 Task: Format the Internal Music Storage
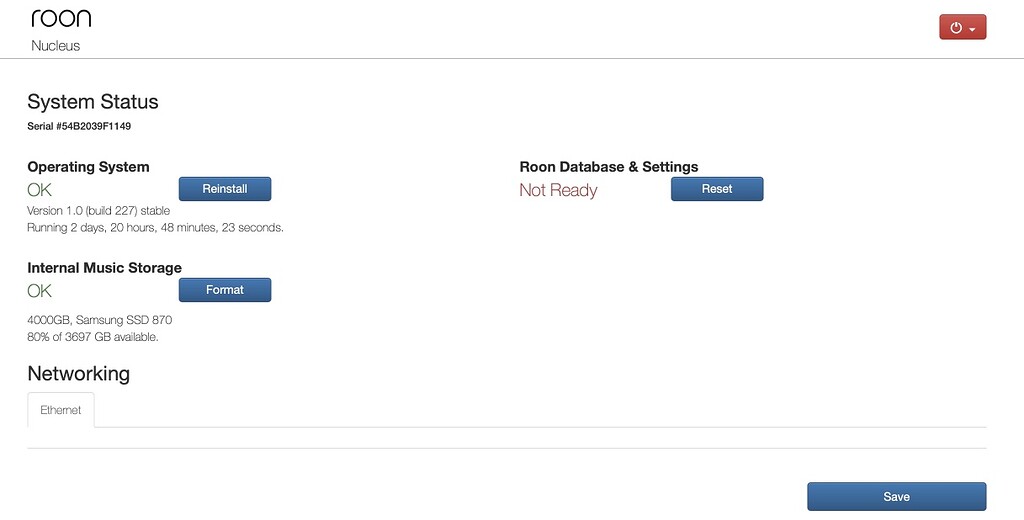pyautogui.click(x=225, y=290)
